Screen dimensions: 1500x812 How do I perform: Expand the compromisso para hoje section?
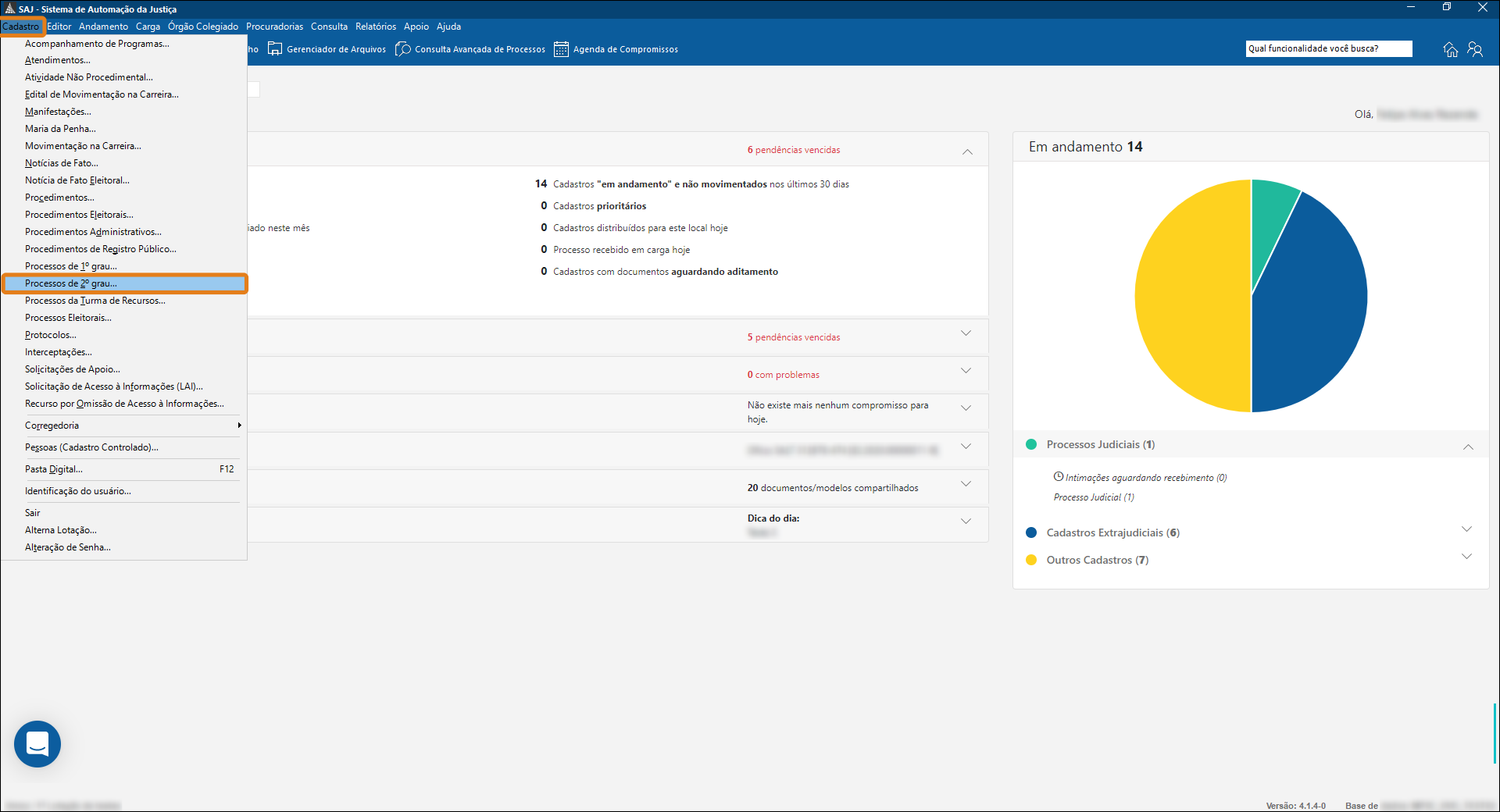tap(966, 408)
